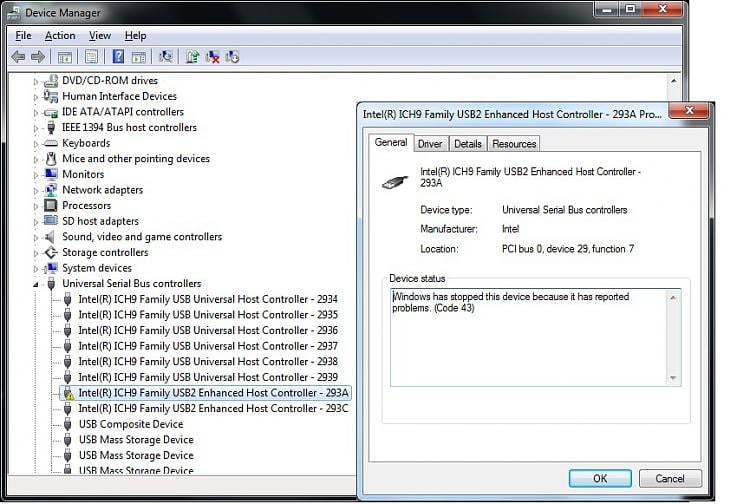Click the Human Interface Devices icon

click(x=51, y=96)
